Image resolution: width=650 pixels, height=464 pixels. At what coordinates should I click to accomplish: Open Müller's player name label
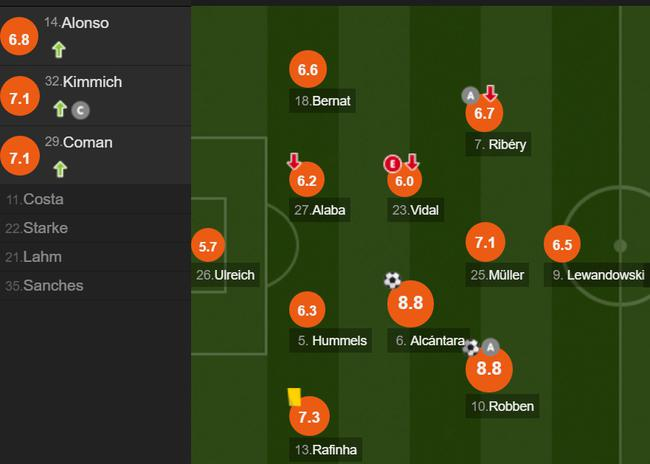click(498, 275)
